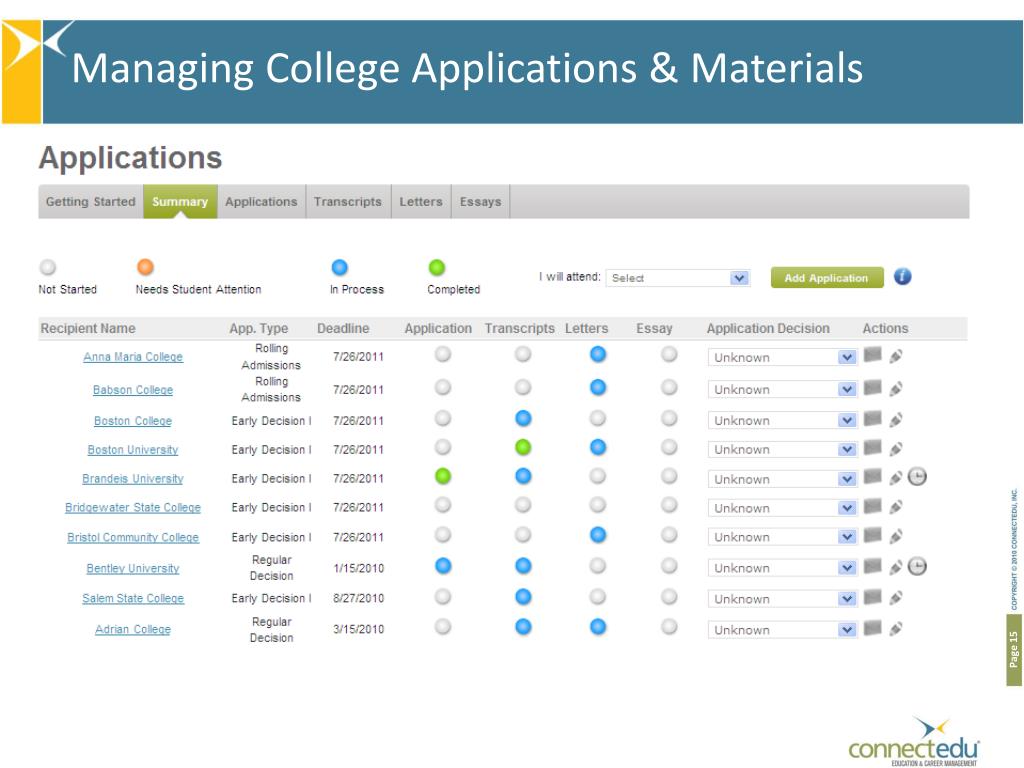Click Boston College's blue Transcripts status dot
1024x768 pixels.
pyautogui.click(x=523, y=418)
